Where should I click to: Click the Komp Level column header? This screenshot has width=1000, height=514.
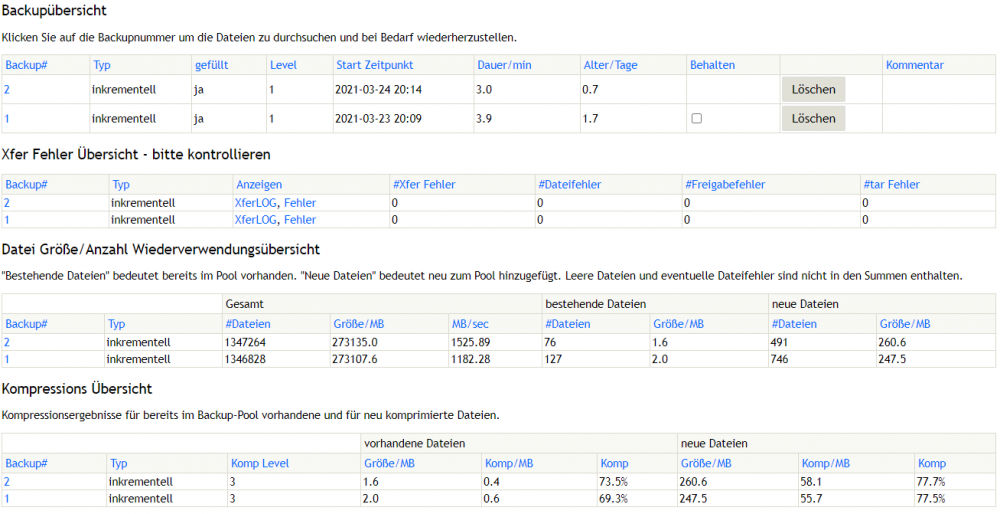point(260,464)
